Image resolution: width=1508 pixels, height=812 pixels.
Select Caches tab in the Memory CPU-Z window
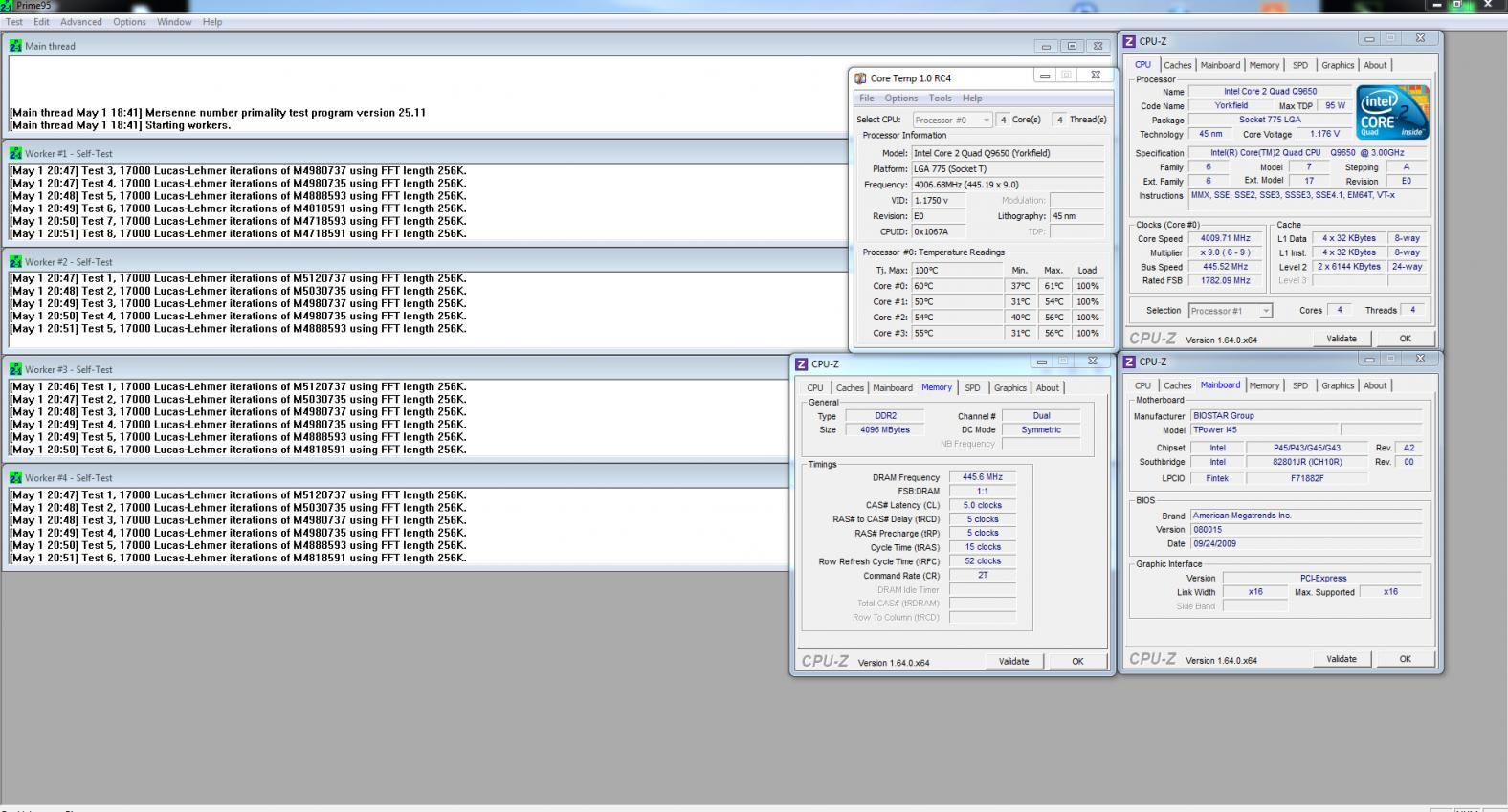tap(850, 388)
